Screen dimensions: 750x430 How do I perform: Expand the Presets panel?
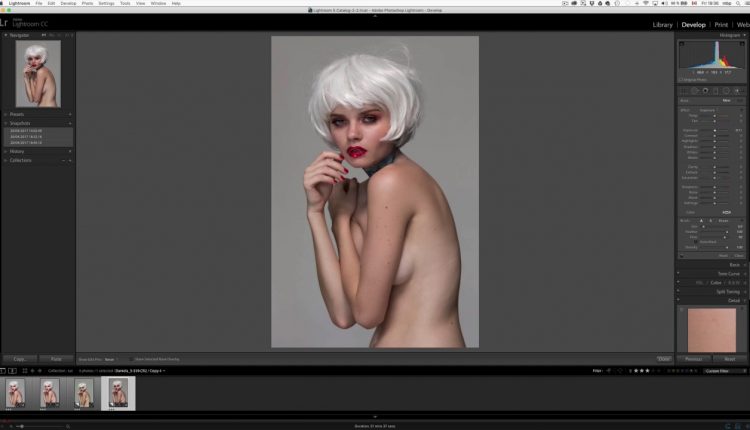coord(6,114)
